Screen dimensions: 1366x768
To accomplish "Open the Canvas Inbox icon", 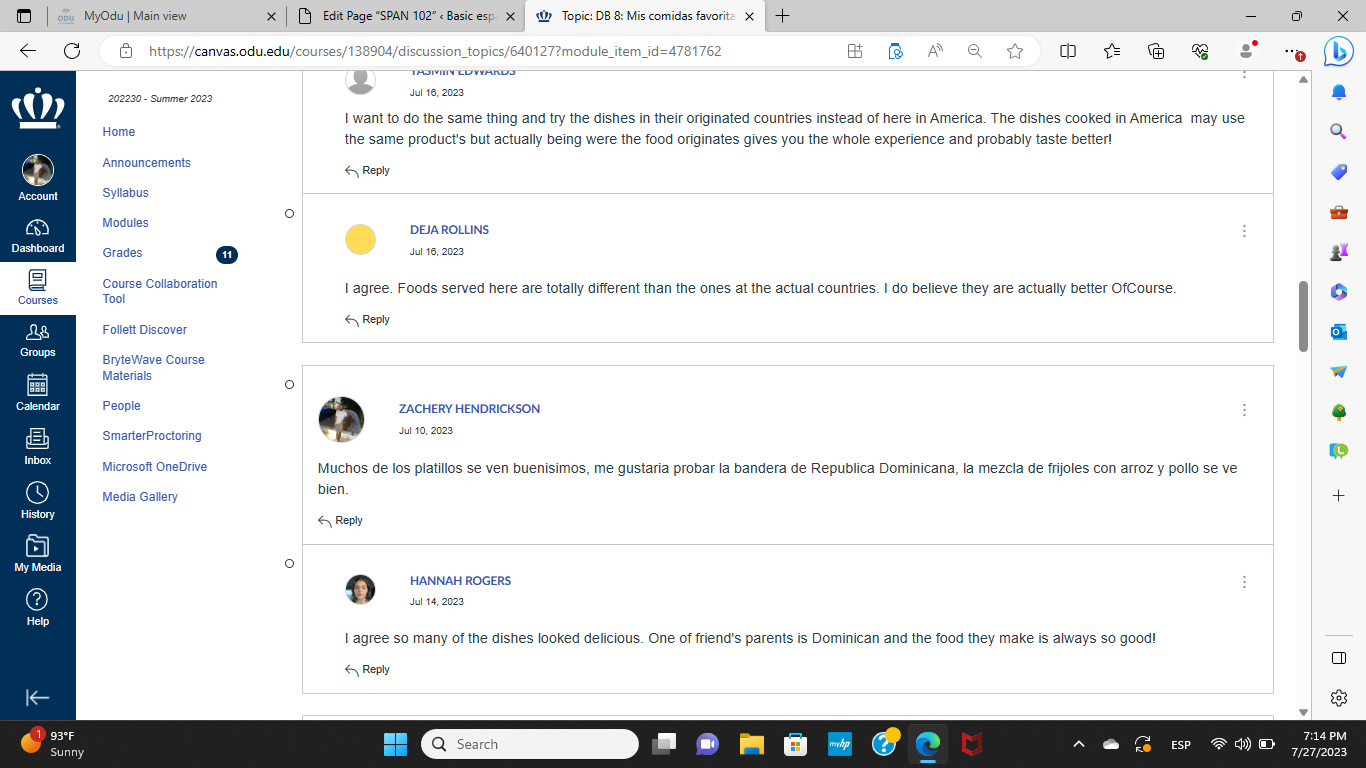I will pos(37,446).
